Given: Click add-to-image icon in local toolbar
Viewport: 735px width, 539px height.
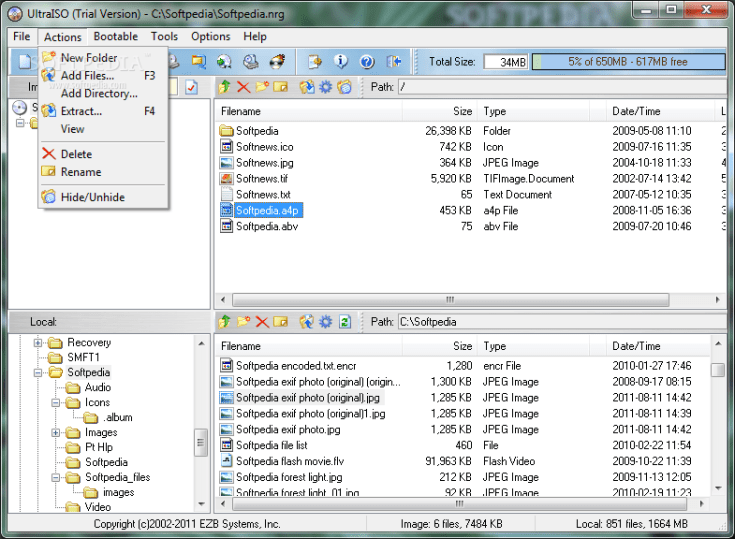Looking at the screenshot, I should (x=307, y=322).
